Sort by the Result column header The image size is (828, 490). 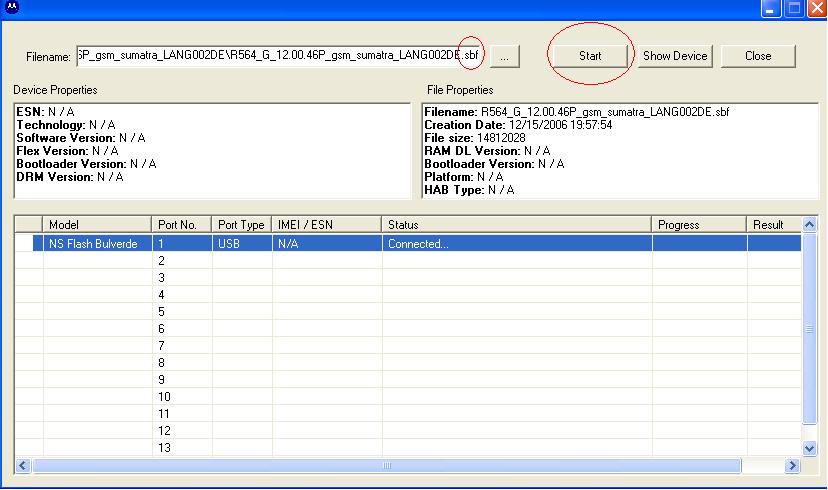[x=774, y=225]
